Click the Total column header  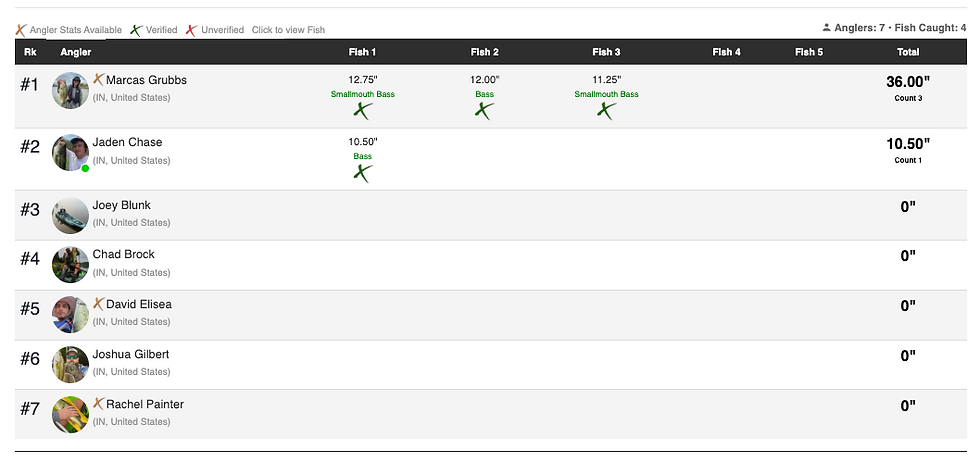coord(907,52)
